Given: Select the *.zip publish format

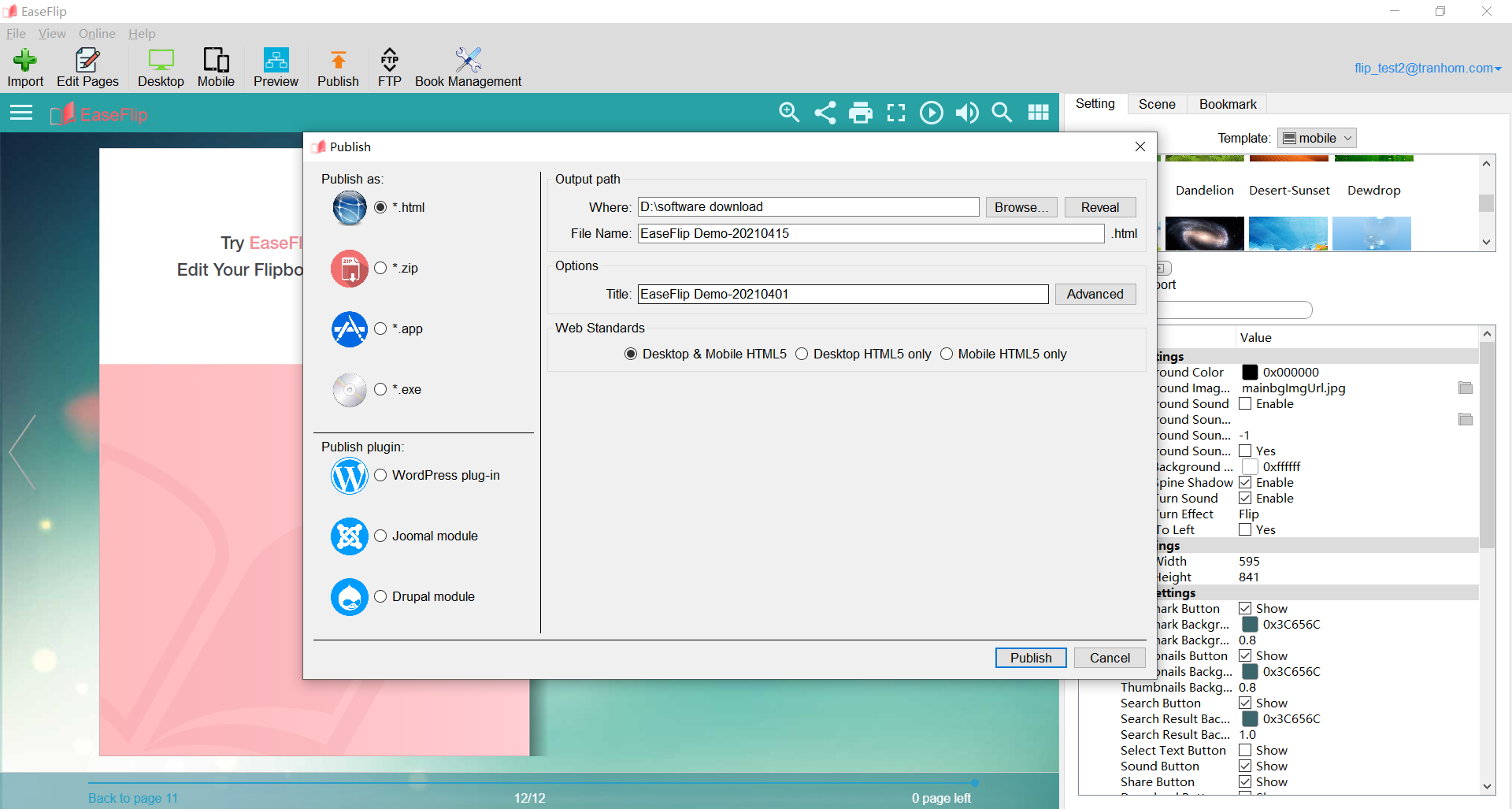Looking at the screenshot, I should point(380,269).
